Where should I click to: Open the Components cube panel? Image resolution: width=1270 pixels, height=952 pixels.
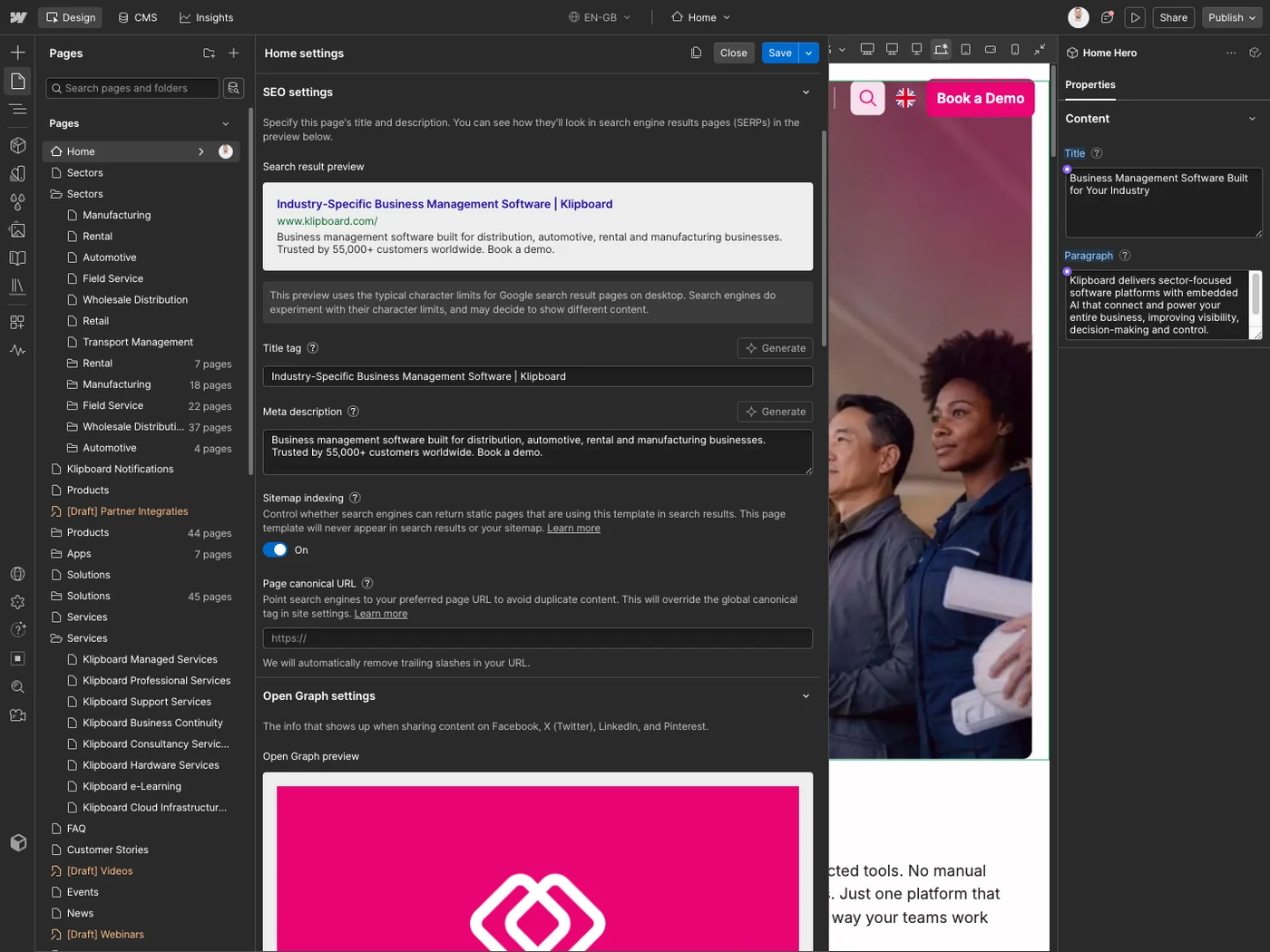[17, 145]
